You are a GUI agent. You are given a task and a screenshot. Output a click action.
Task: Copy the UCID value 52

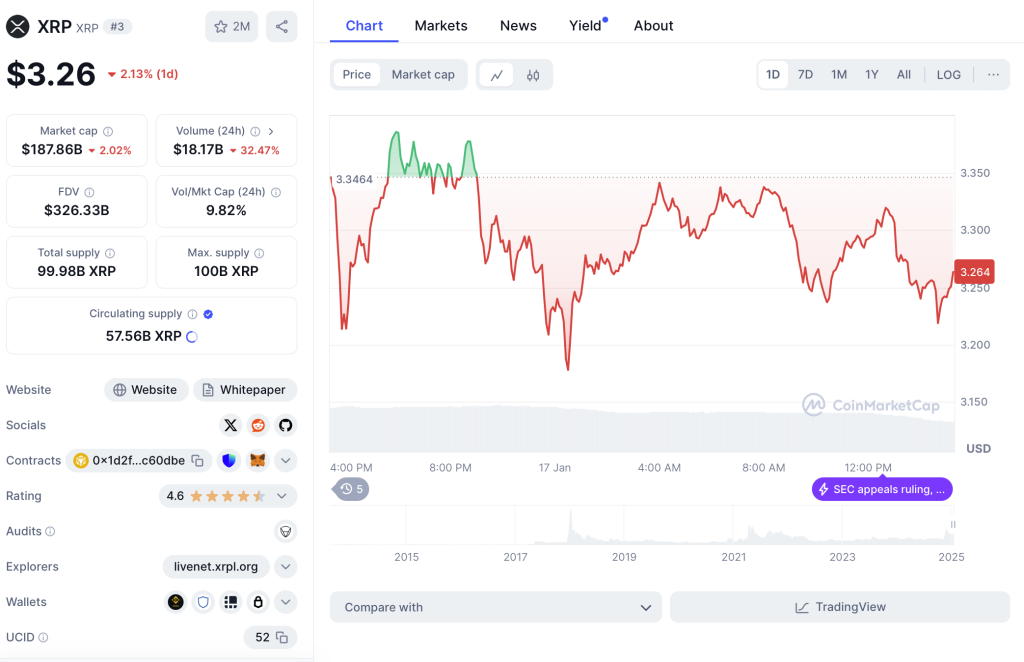[282, 637]
